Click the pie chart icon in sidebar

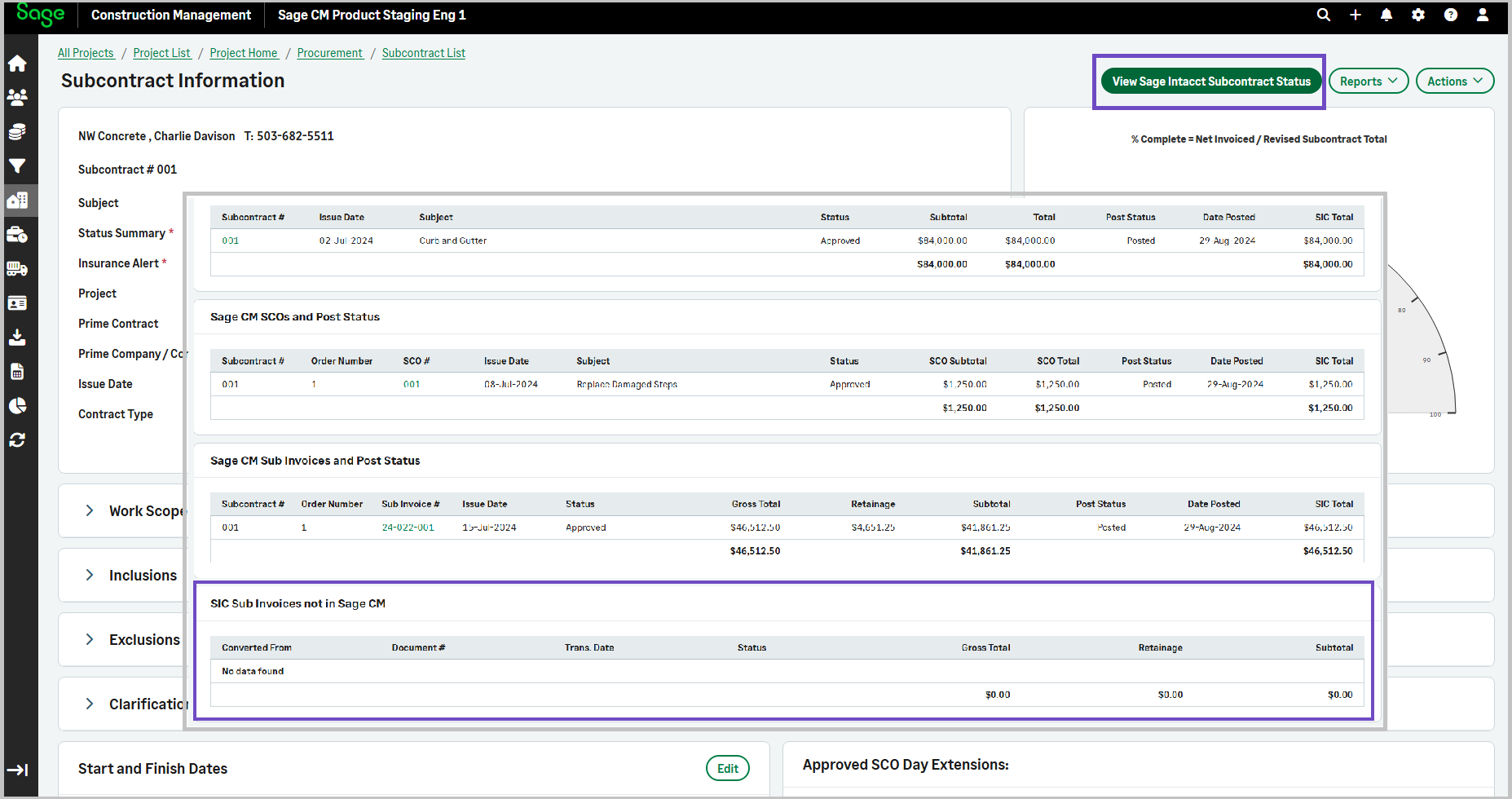point(17,405)
